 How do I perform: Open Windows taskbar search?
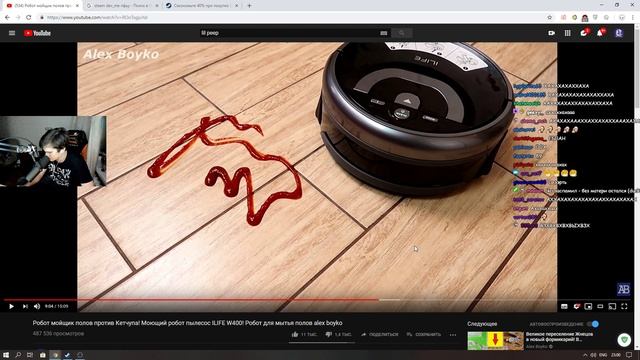point(18,355)
